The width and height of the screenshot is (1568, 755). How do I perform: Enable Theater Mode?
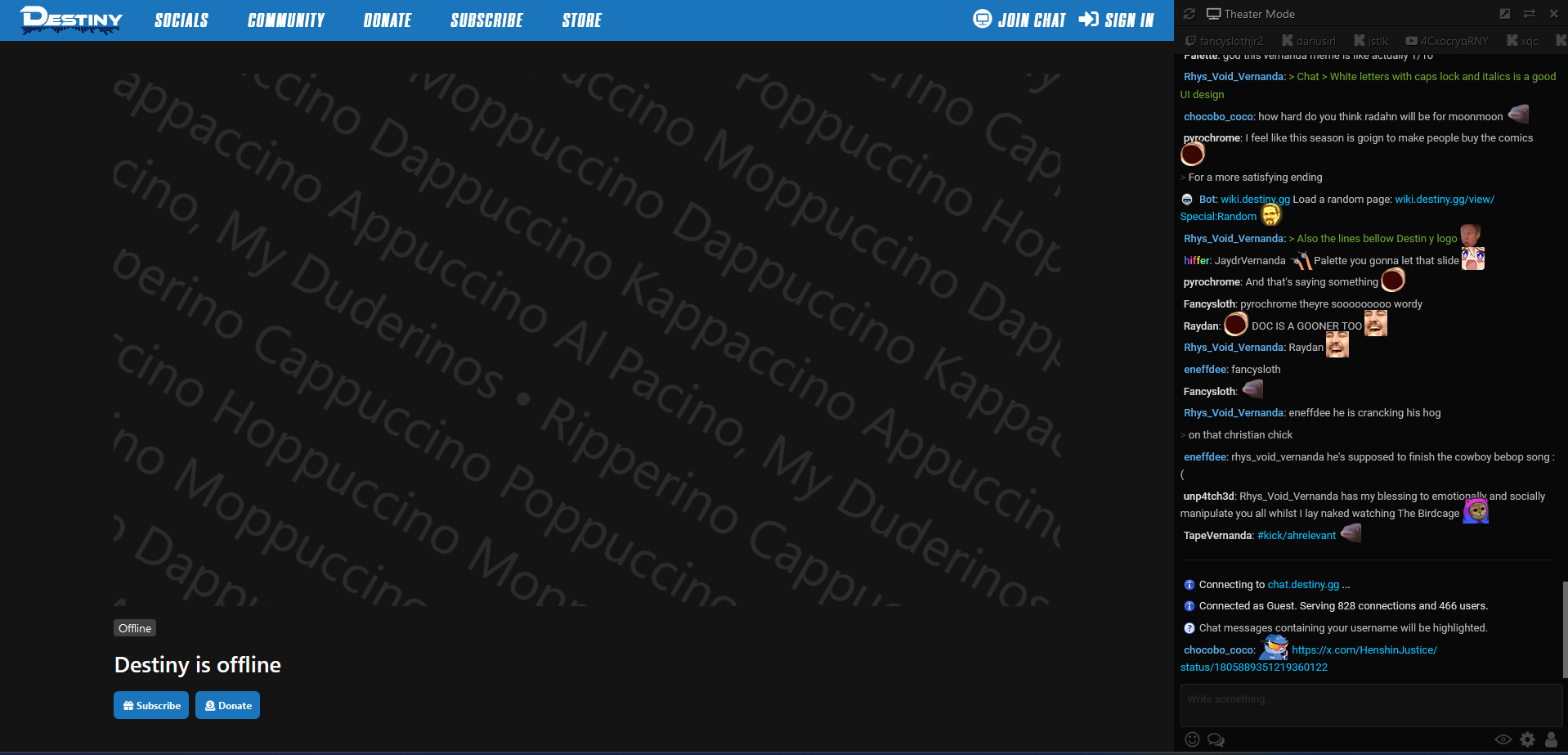click(x=1251, y=14)
